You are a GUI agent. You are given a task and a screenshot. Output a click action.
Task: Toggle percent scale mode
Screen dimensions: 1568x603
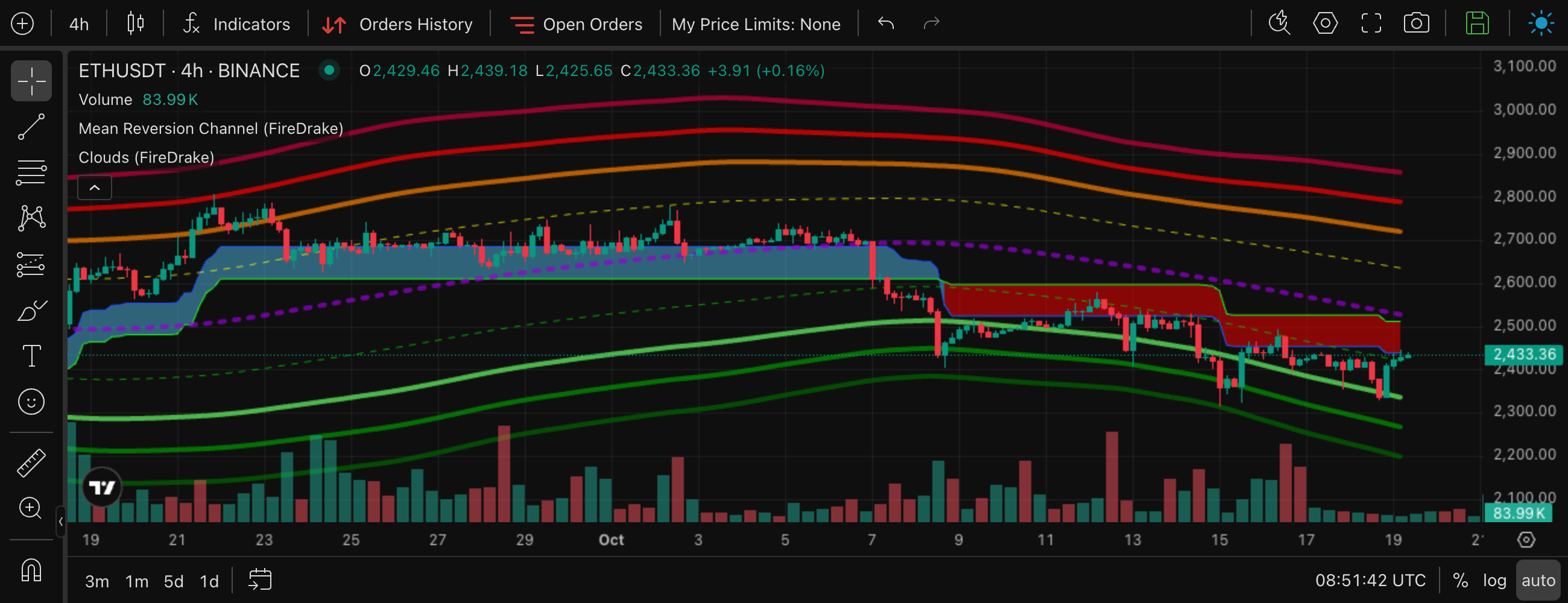[1460, 581]
